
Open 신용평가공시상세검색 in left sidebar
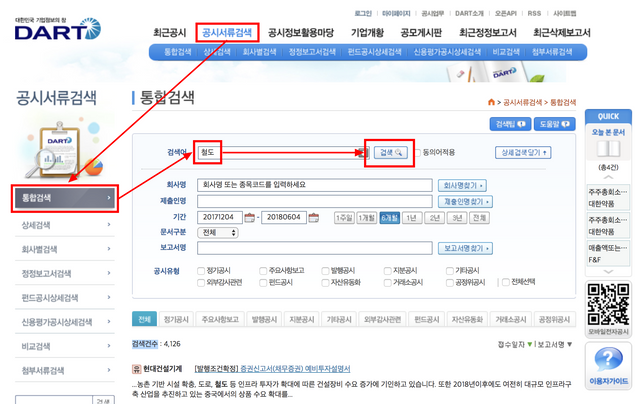(64, 322)
